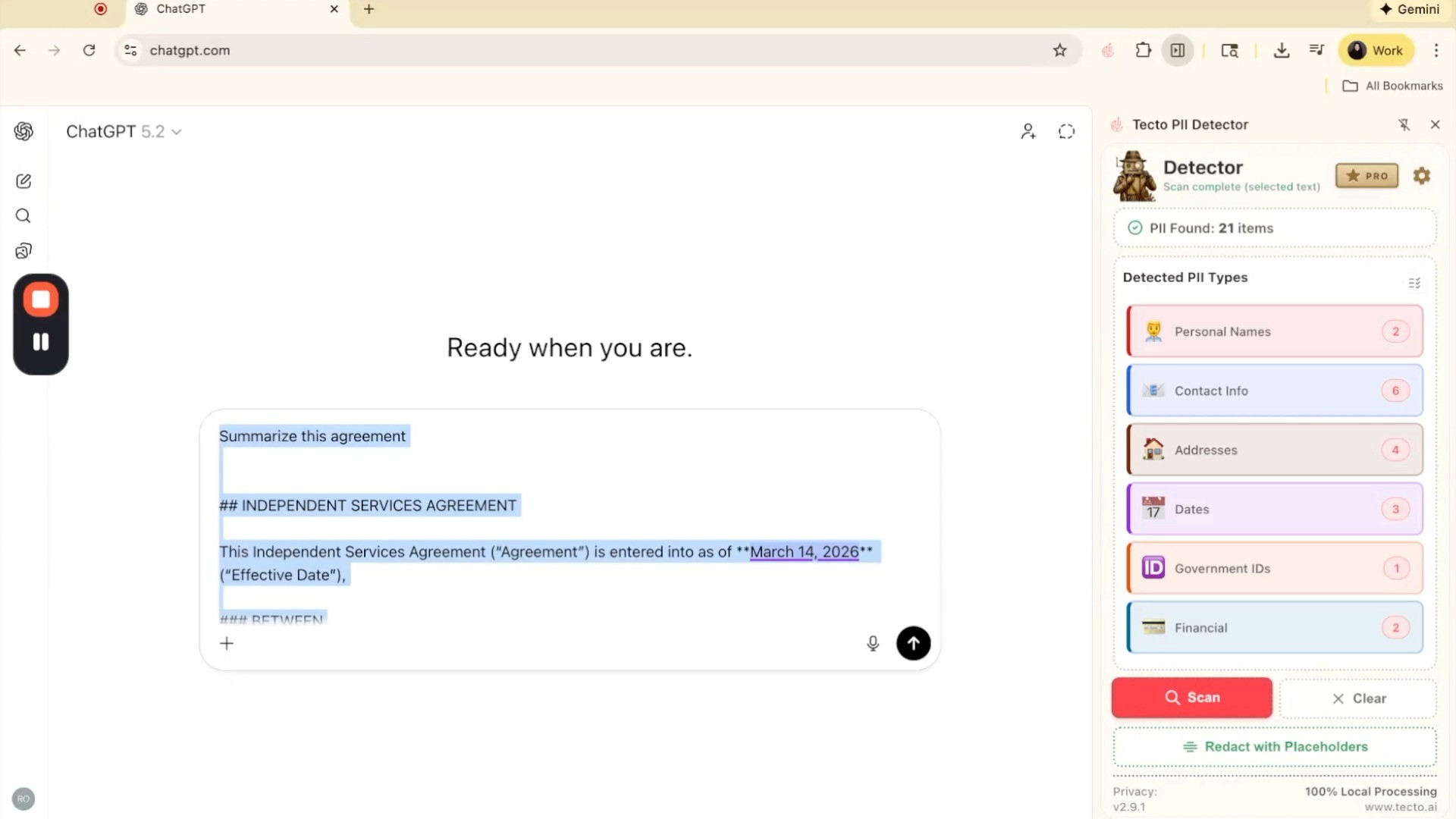This screenshot has width=1456, height=819.
Task: Toggle the detected types list view
Action: [1414, 283]
